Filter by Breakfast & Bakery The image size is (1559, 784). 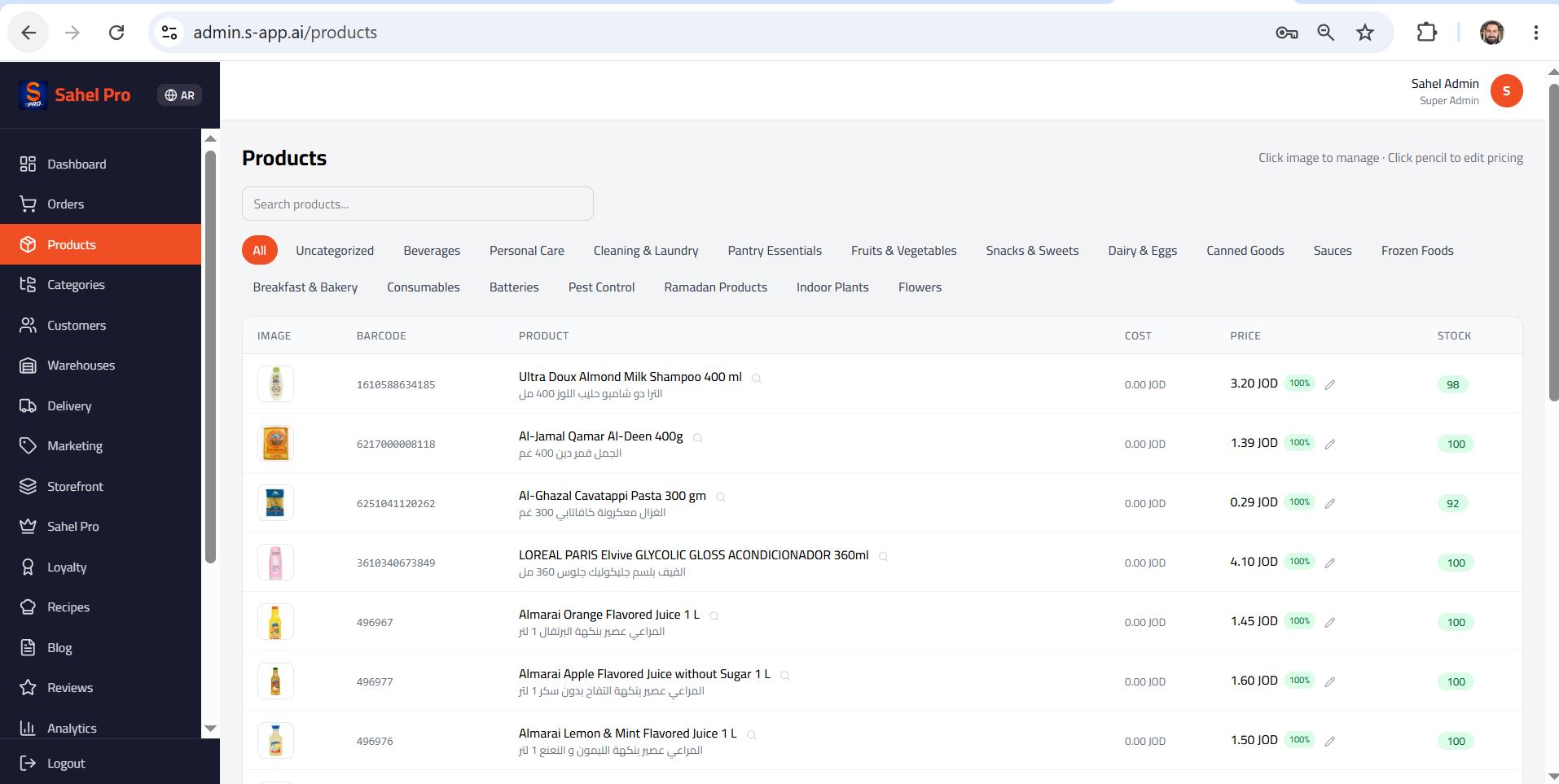click(x=305, y=287)
